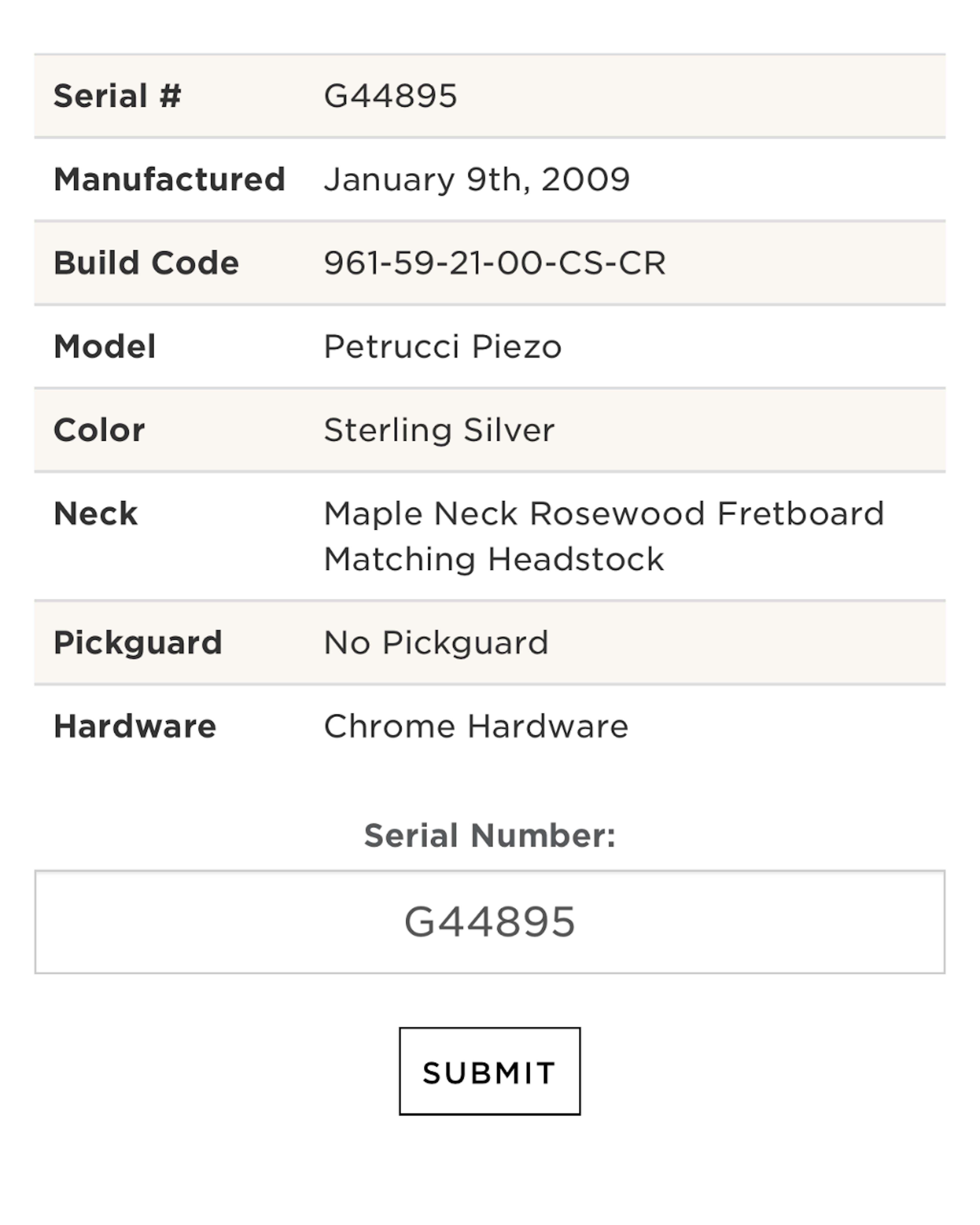Click the 'Matching Headstock' text line
The width and height of the screenshot is (980, 1225).
[494, 559]
